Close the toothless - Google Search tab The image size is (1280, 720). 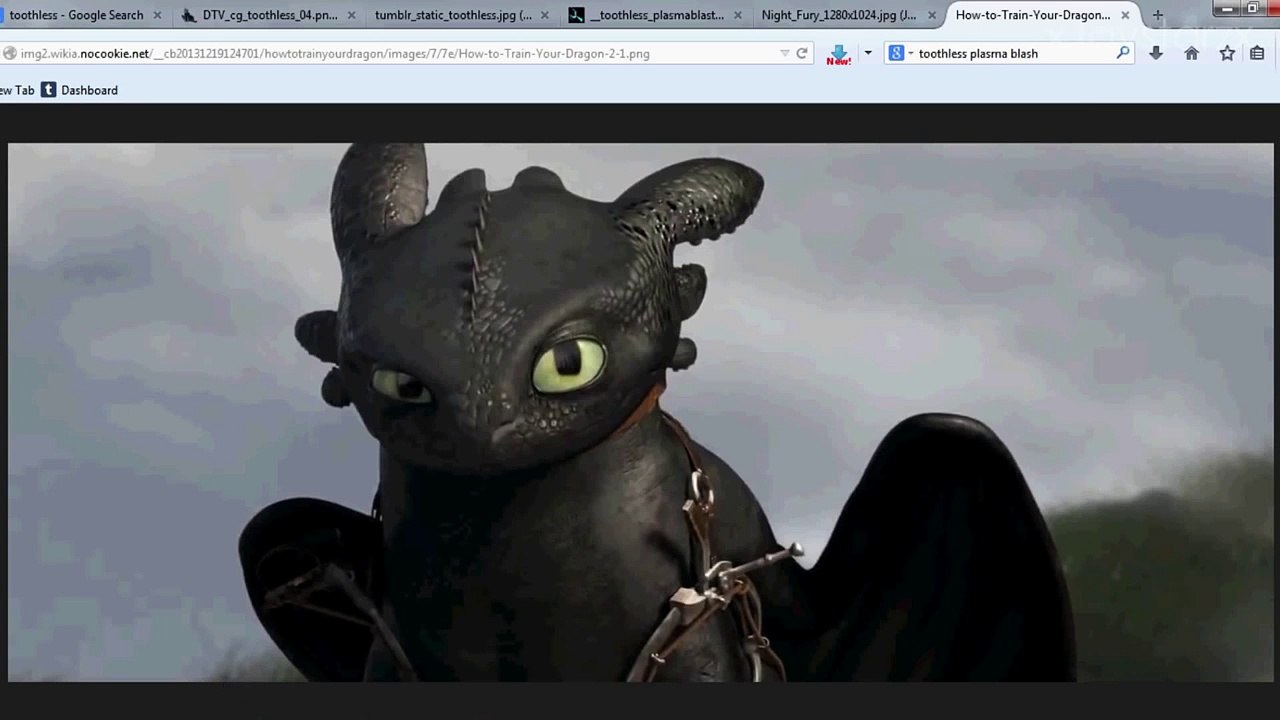(x=157, y=15)
